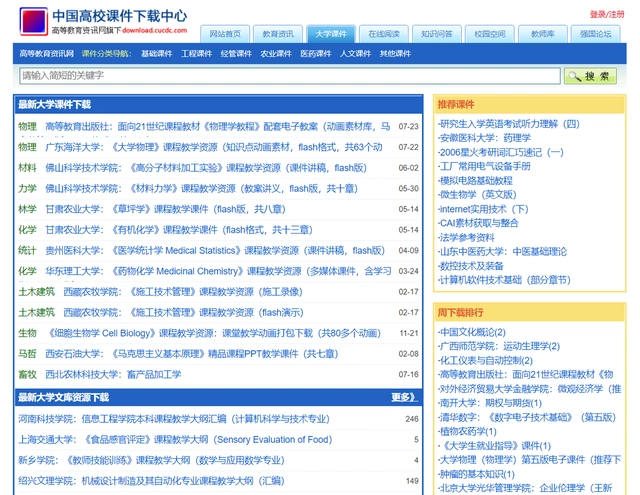Open 2006星火考研词汇巧速记 link

(501, 152)
